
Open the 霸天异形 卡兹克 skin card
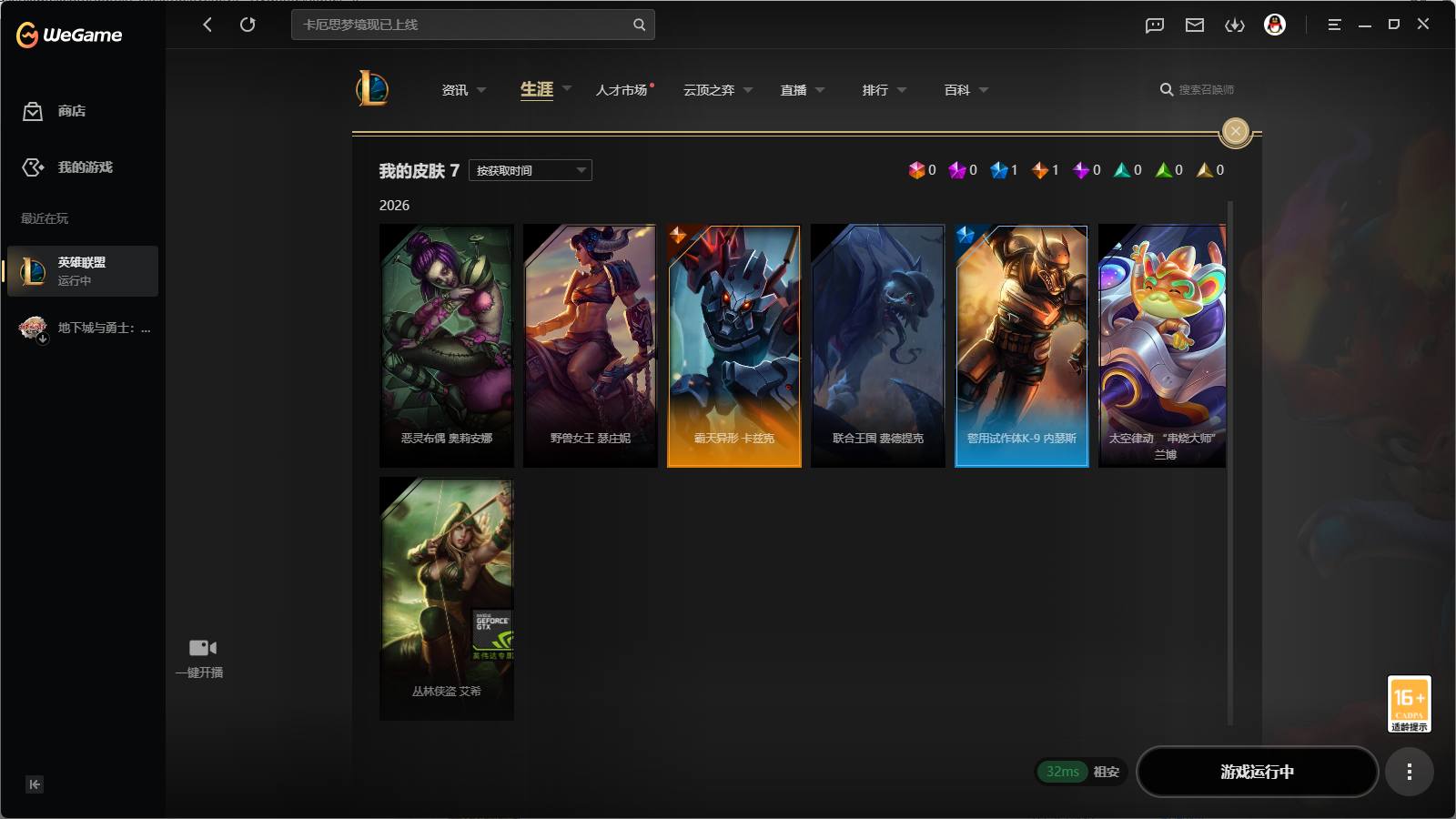coord(734,346)
